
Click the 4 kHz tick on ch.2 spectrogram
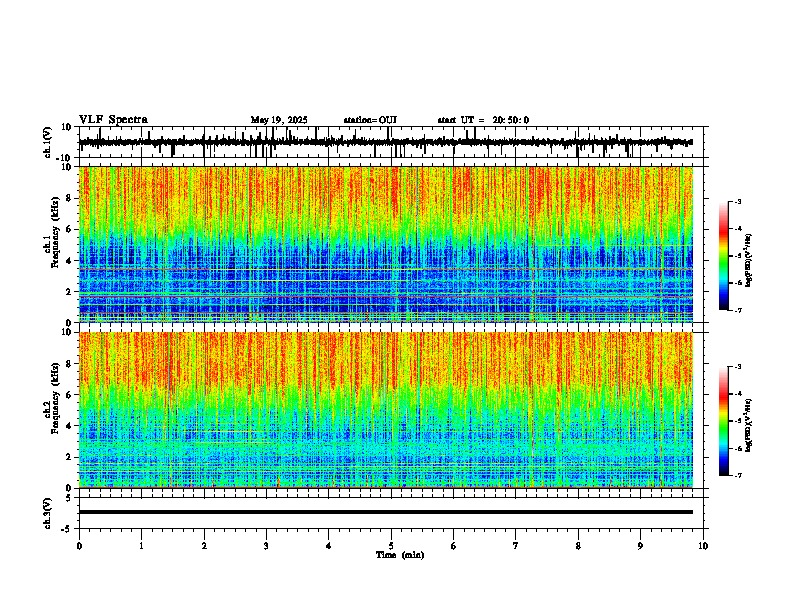click(70, 426)
